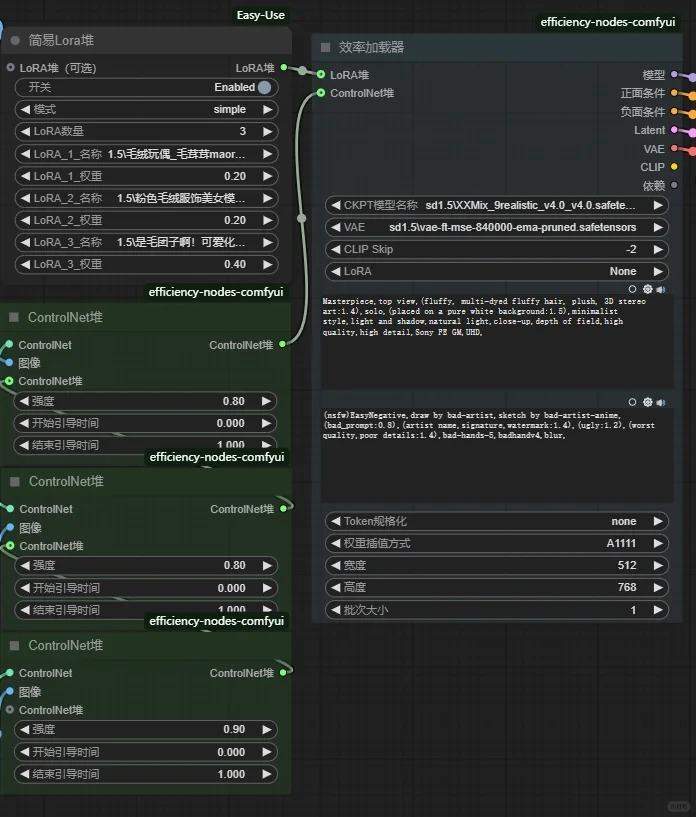696x817 pixels.
Task: Click the link midpoint dot between the LoRA堆 ports
Action: point(302,70)
